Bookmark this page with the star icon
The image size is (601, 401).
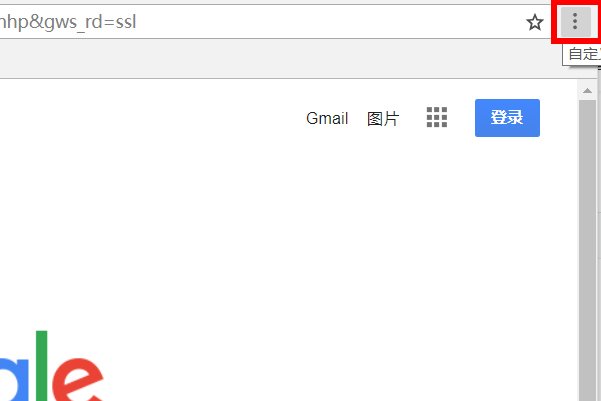coord(535,22)
